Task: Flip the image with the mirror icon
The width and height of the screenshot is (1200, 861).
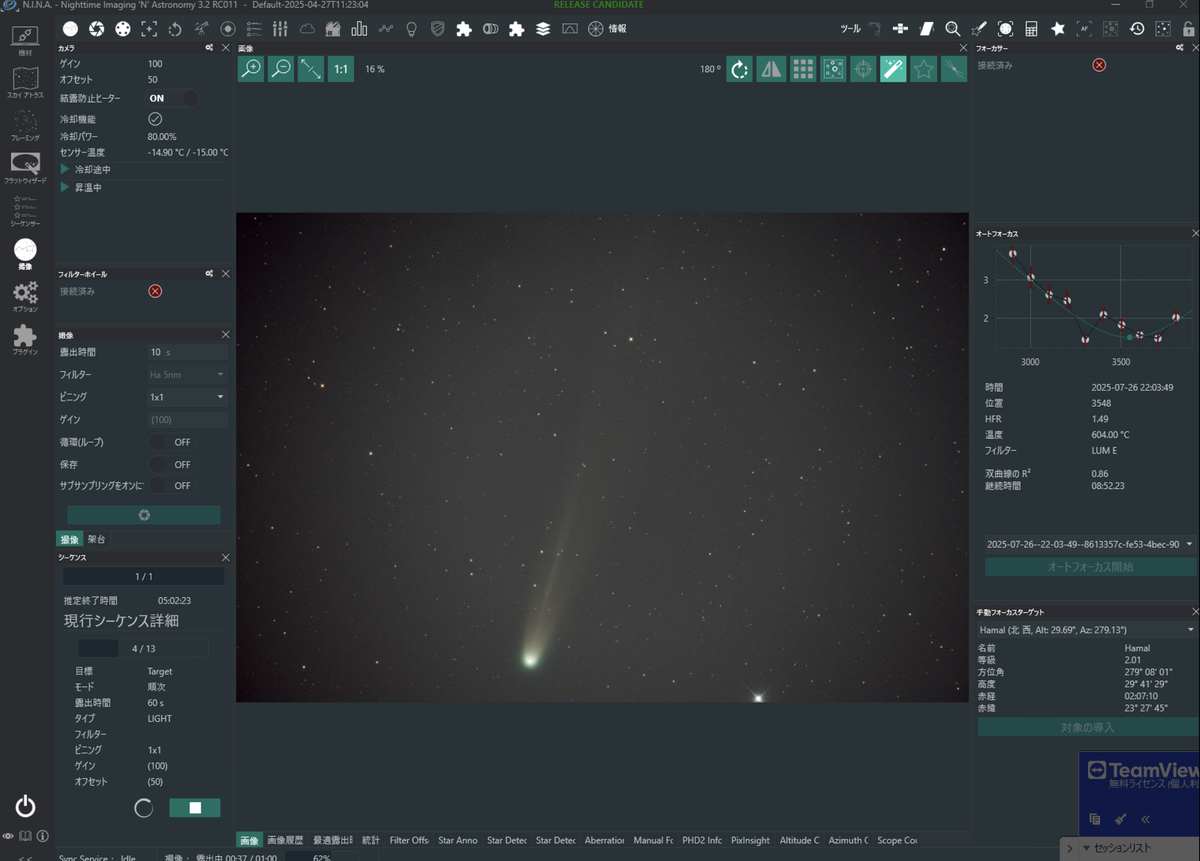Action: tap(770, 69)
